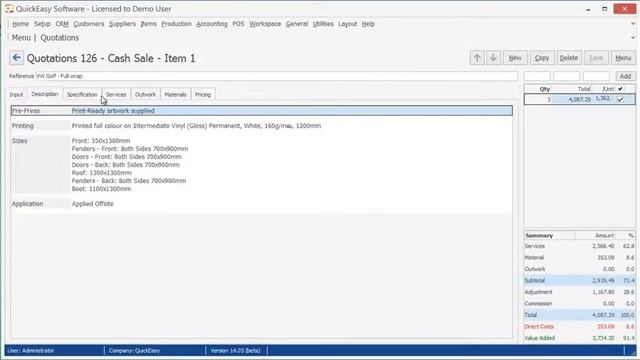
Task: Click 'Version 14.05 (beta)' in status bar
Action: tap(236, 351)
